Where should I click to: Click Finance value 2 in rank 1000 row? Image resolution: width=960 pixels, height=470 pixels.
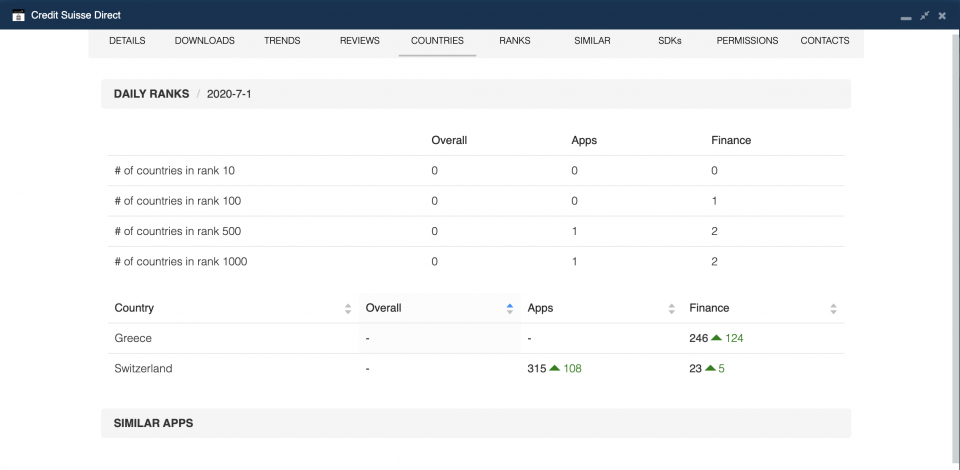tap(714, 261)
